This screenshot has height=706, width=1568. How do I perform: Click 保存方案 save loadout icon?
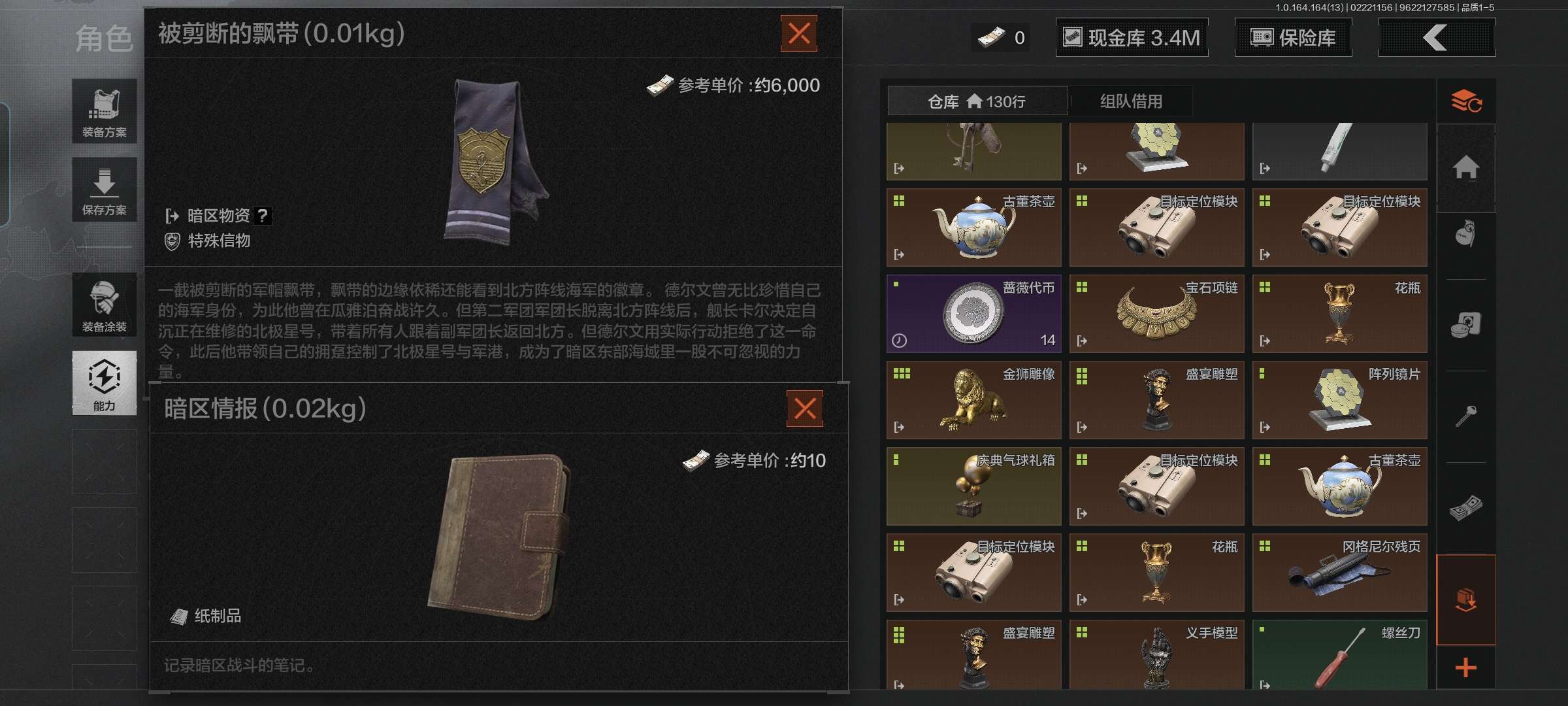[105, 190]
